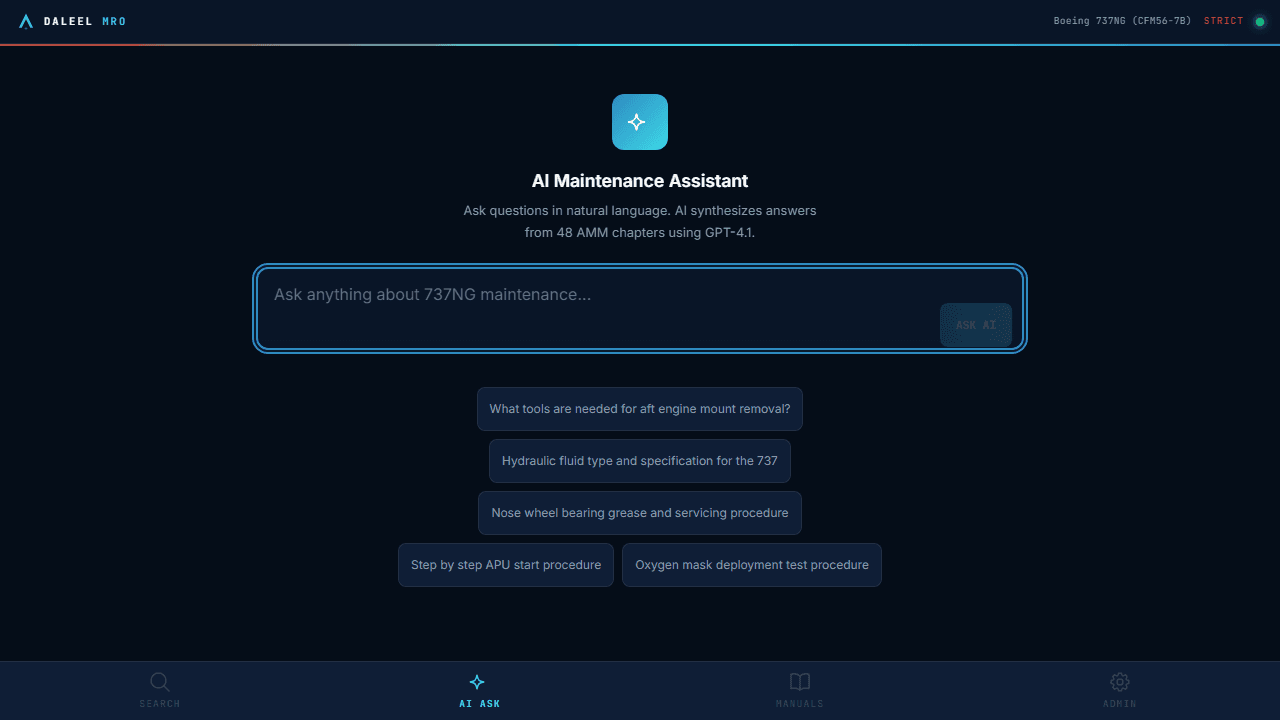Click the '48 AMM chapters using GPT-4.1' text

pyautogui.click(x=656, y=233)
